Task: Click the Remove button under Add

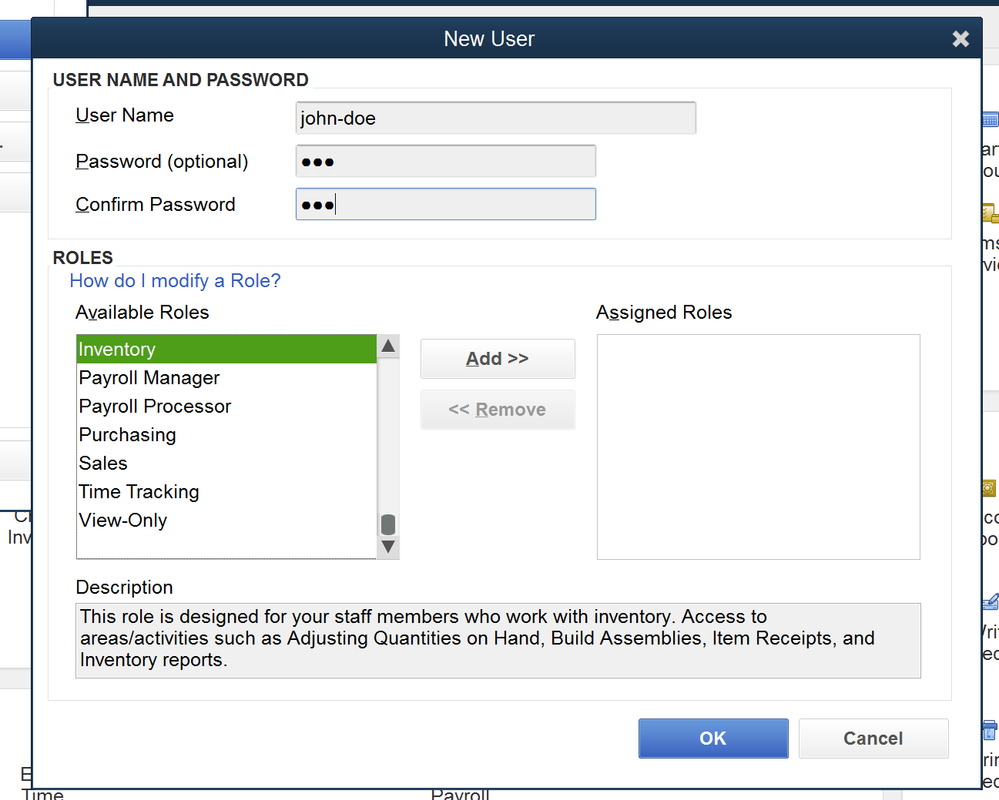Action: click(x=497, y=408)
